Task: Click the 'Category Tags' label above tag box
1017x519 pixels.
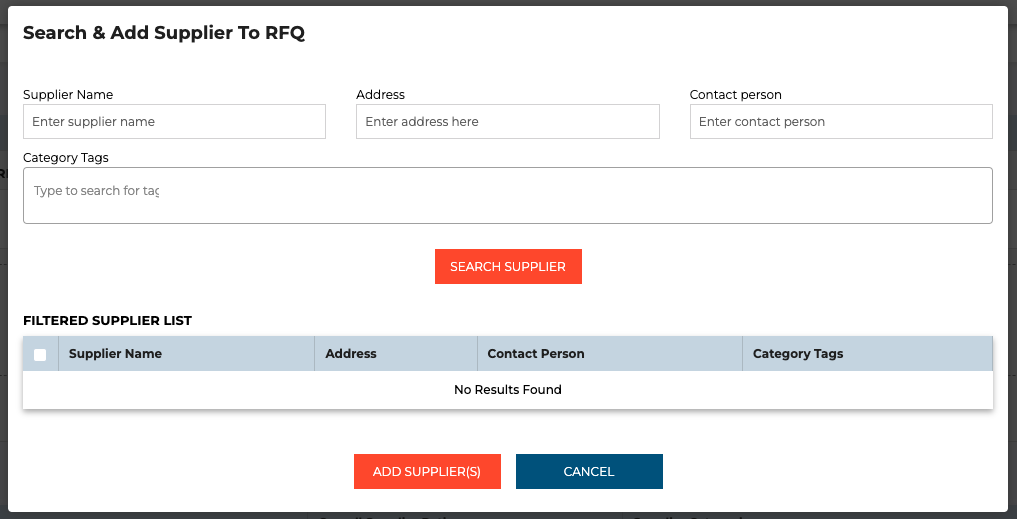Action: [66, 158]
